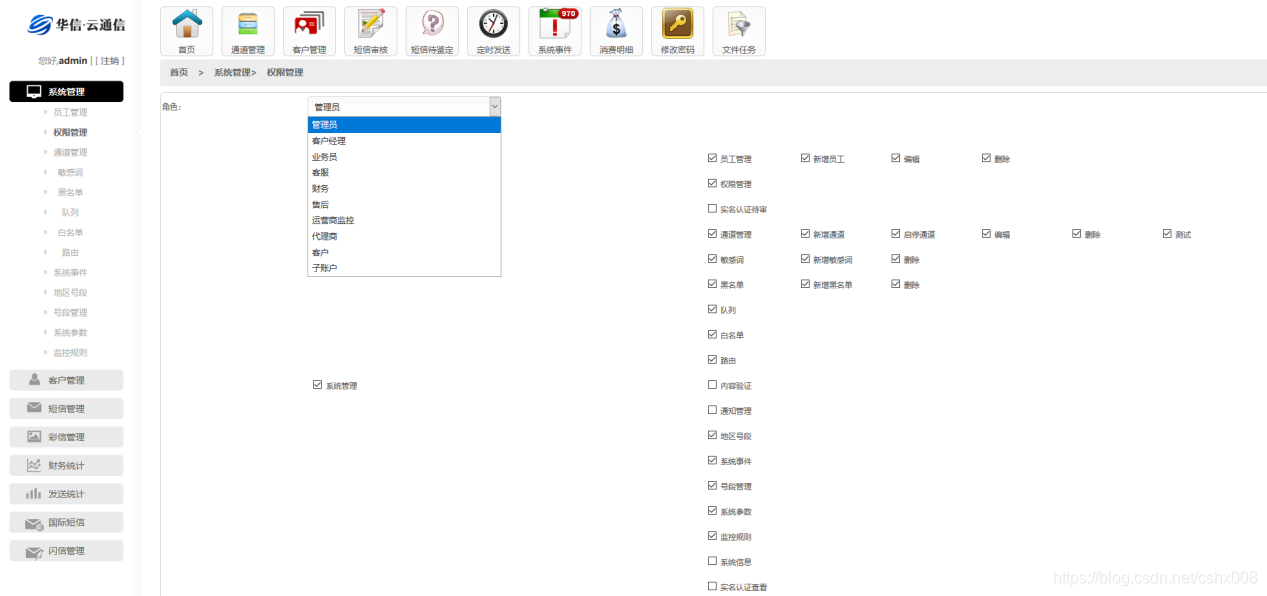This screenshot has width=1267, height=596.
Task: Click the 华信·云通信 logo
Action: coord(76,25)
